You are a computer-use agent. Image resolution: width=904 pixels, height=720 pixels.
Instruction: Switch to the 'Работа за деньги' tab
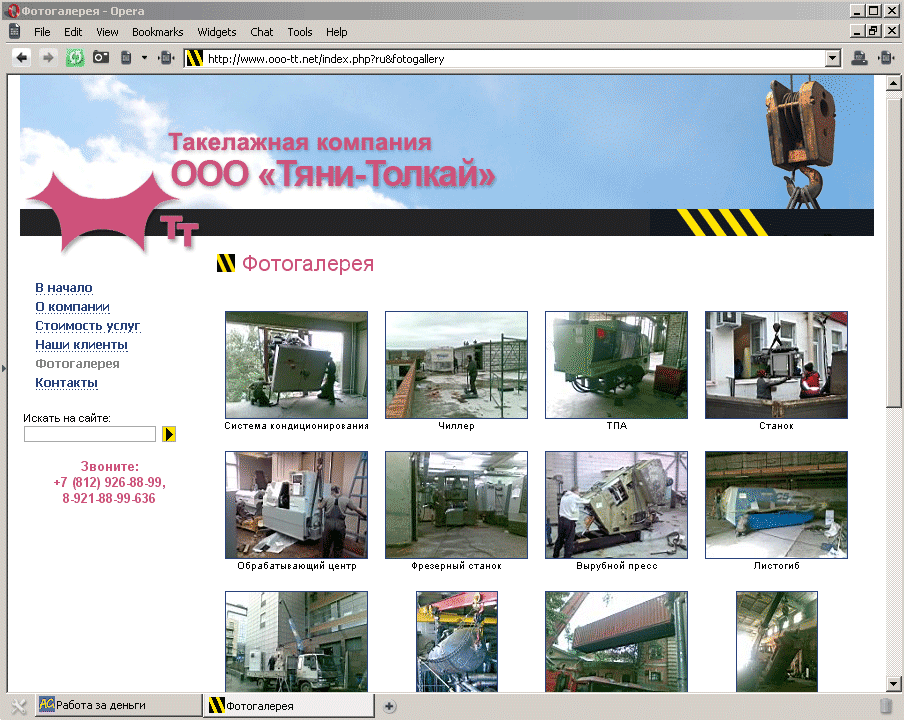tap(119, 705)
